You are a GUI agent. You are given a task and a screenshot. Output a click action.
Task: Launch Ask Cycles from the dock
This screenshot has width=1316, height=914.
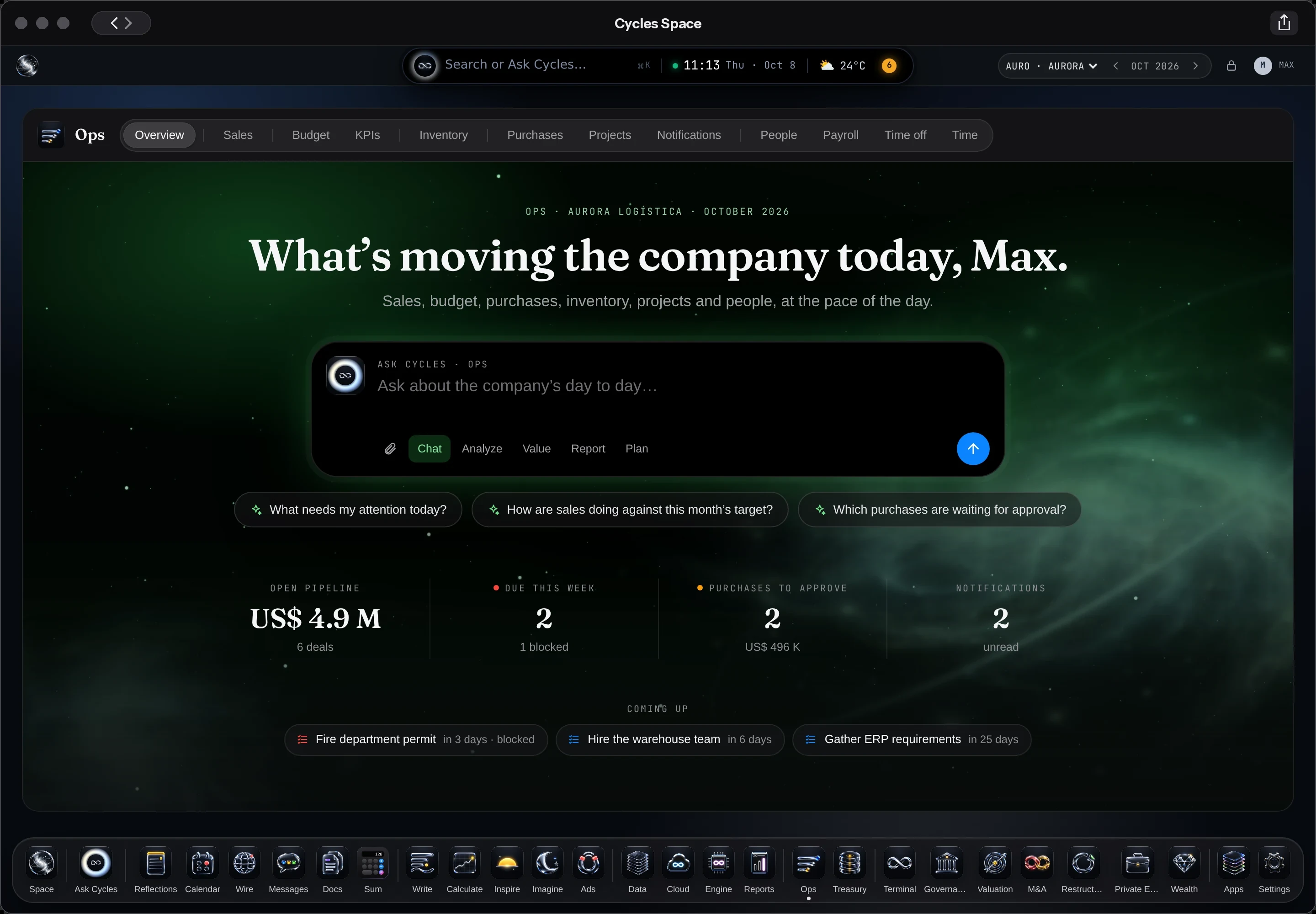96,862
